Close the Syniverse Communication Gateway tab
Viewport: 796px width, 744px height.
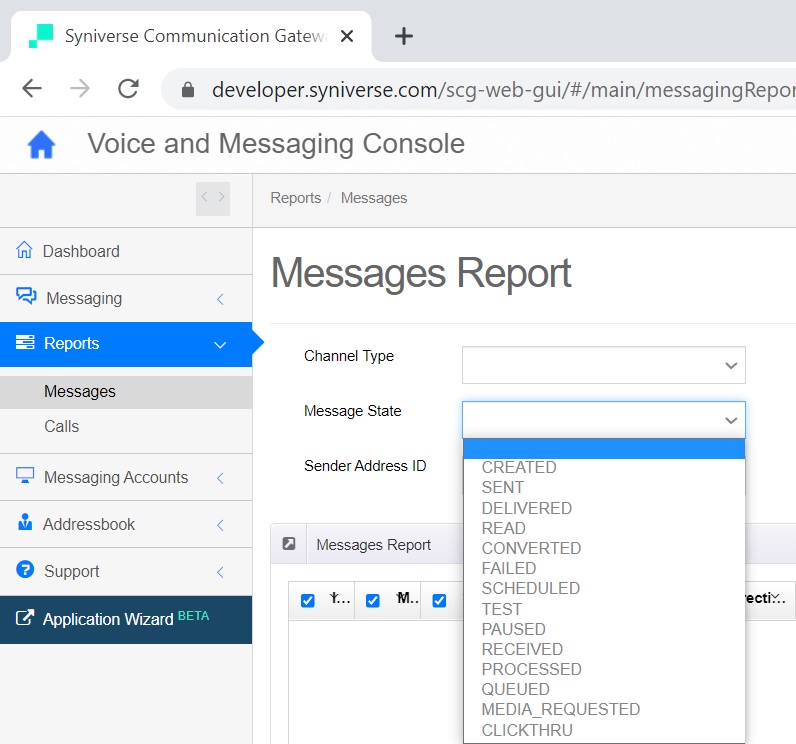(347, 36)
